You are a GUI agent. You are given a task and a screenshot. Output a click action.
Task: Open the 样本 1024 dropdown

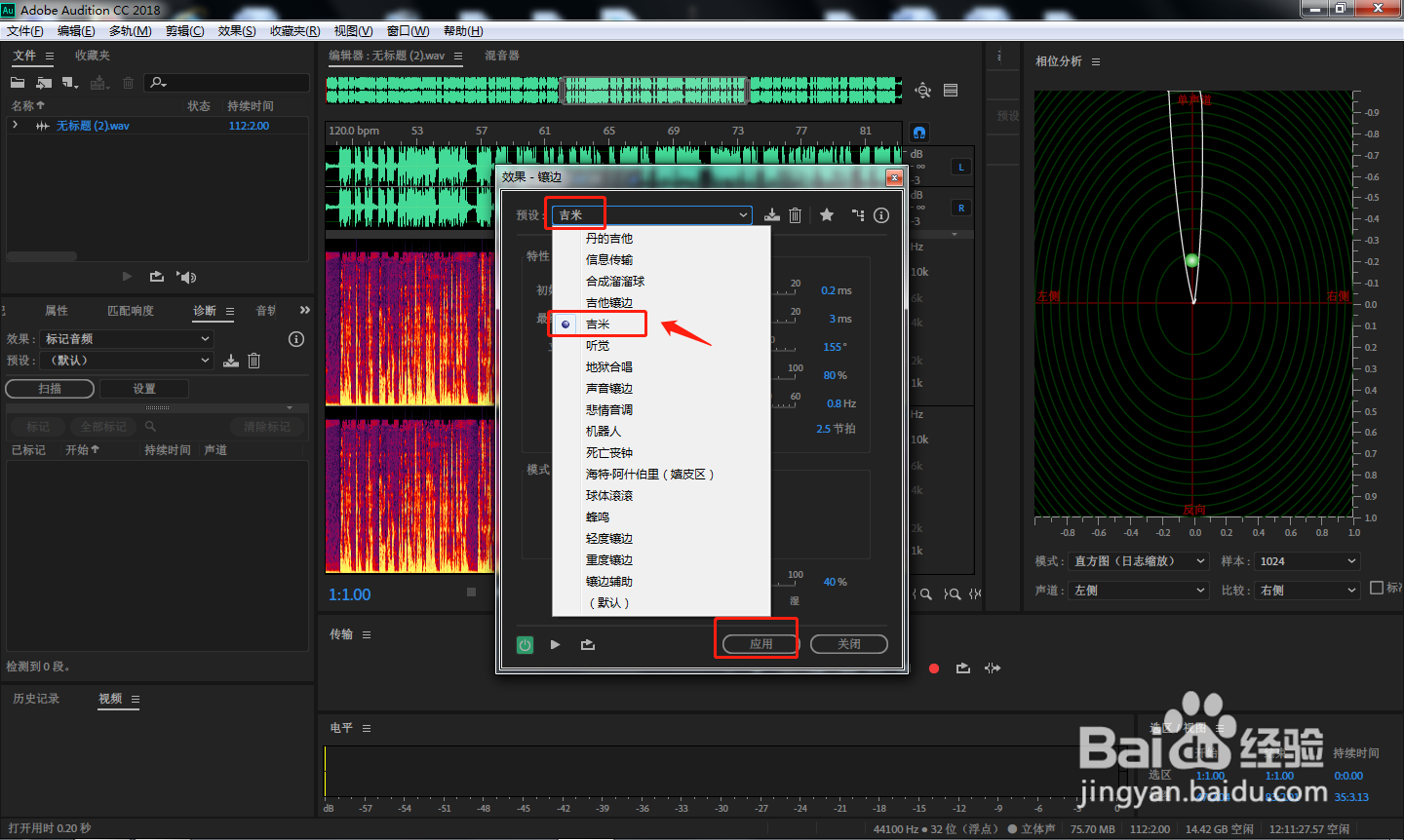pyautogui.click(x=1306, y=561)
